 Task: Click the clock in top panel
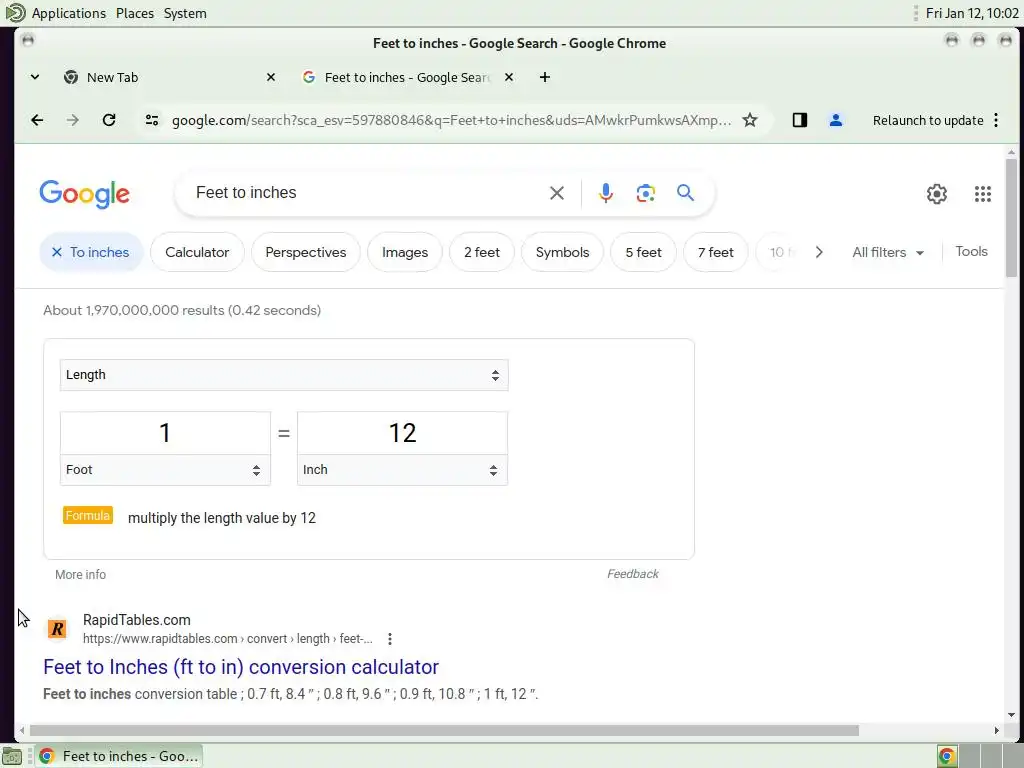point(972,13)
